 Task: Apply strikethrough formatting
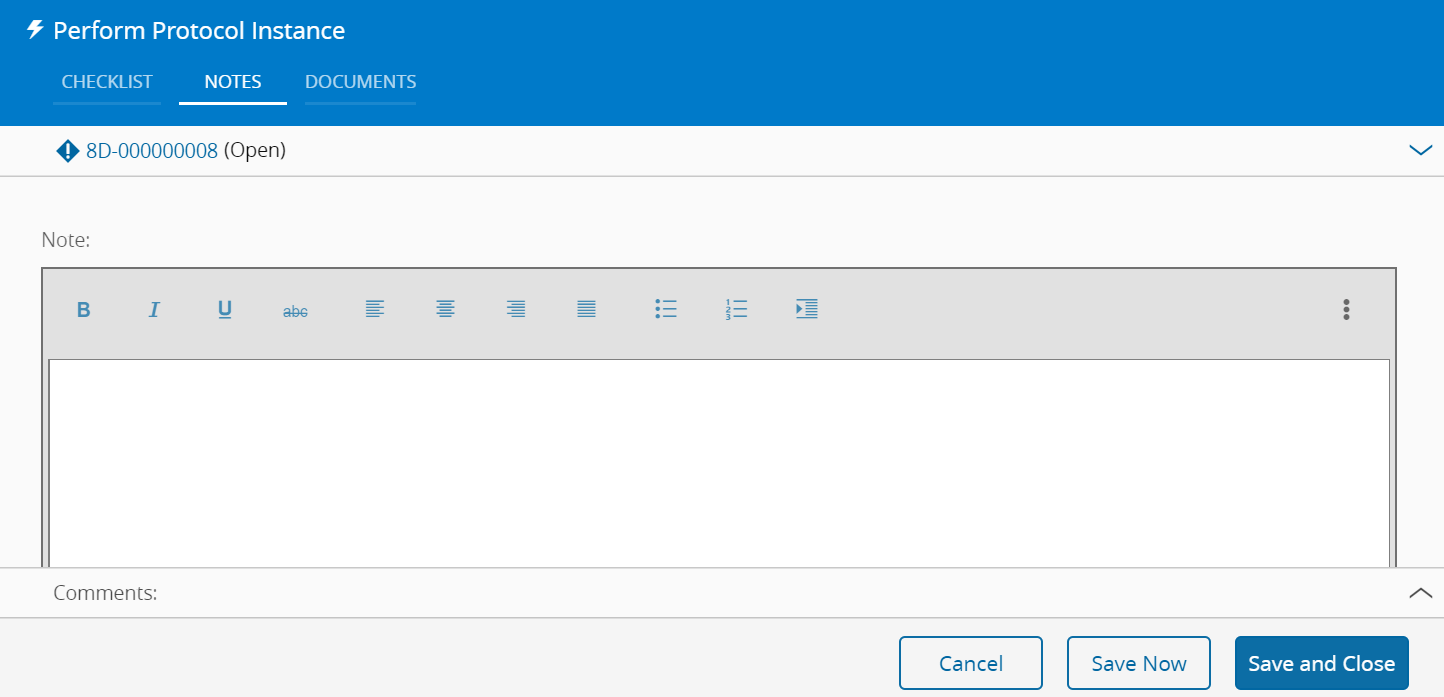coord(295,311)
